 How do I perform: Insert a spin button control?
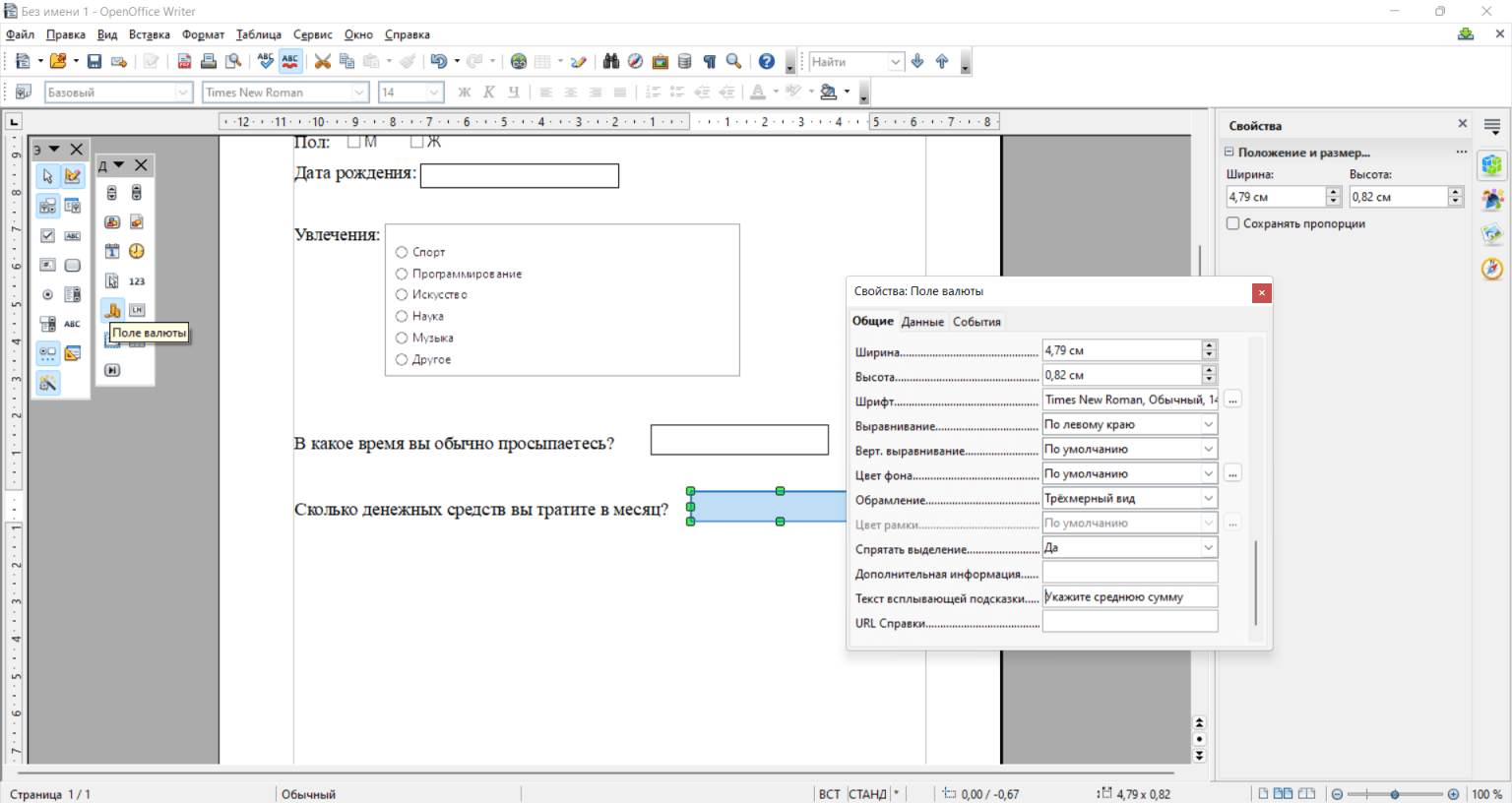[x=112, y=193]
